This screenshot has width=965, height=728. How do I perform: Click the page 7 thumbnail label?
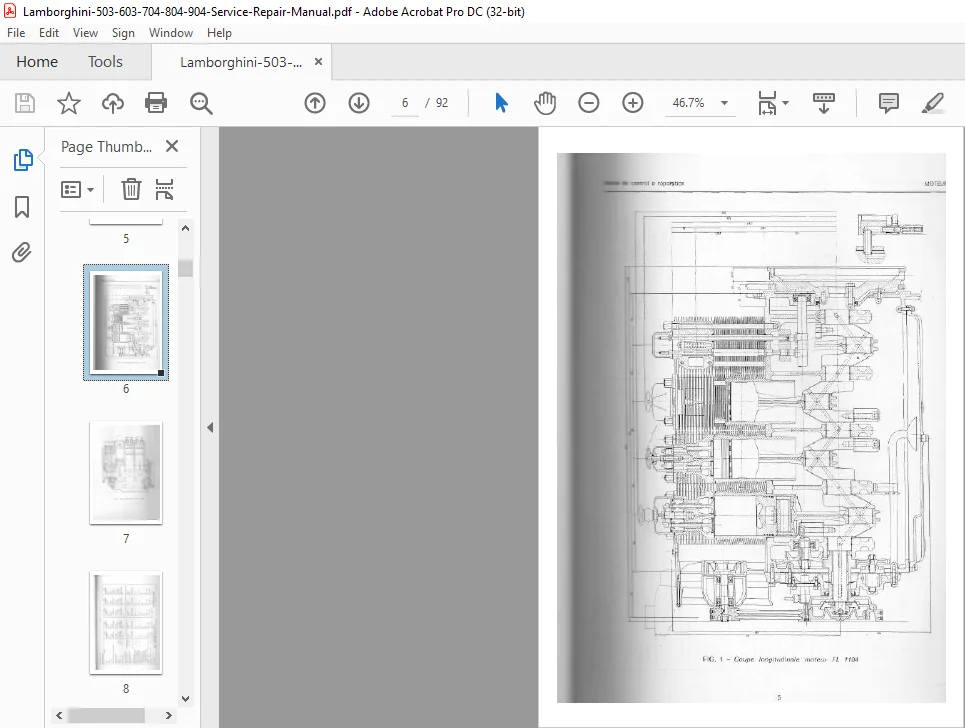[x=126, y=539]
